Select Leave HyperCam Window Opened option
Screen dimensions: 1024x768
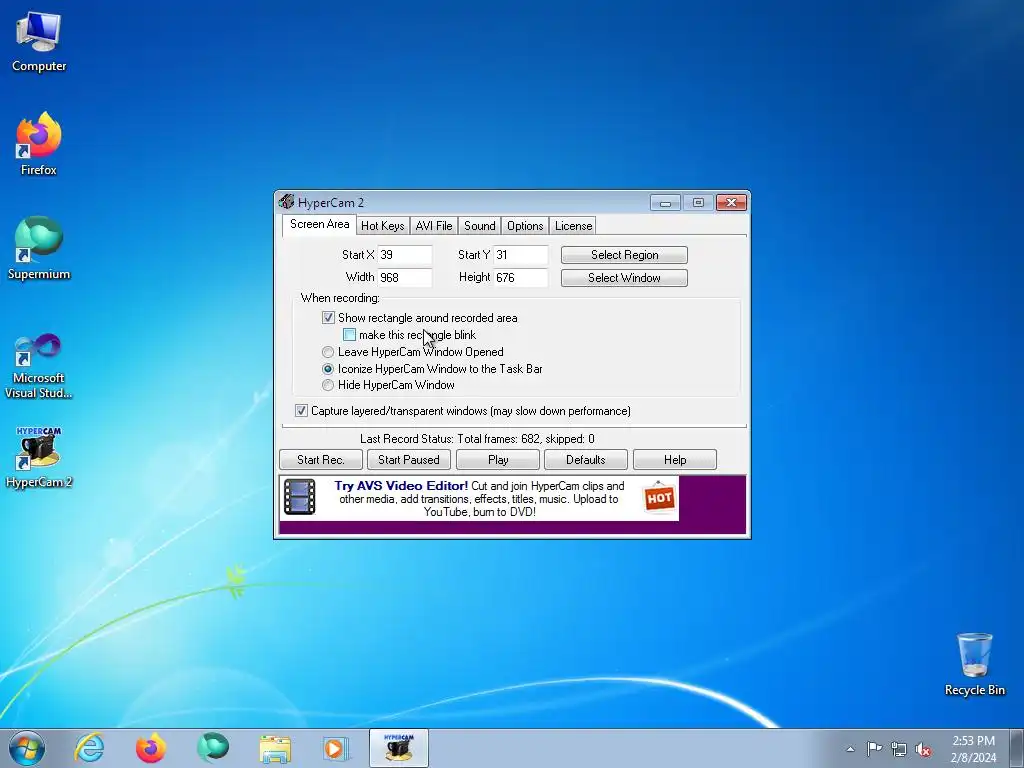click(x=328, y=352)
